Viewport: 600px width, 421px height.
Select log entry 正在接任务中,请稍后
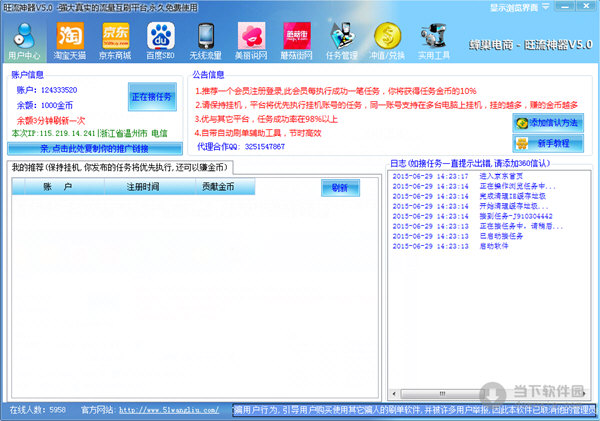pos(478,226)
